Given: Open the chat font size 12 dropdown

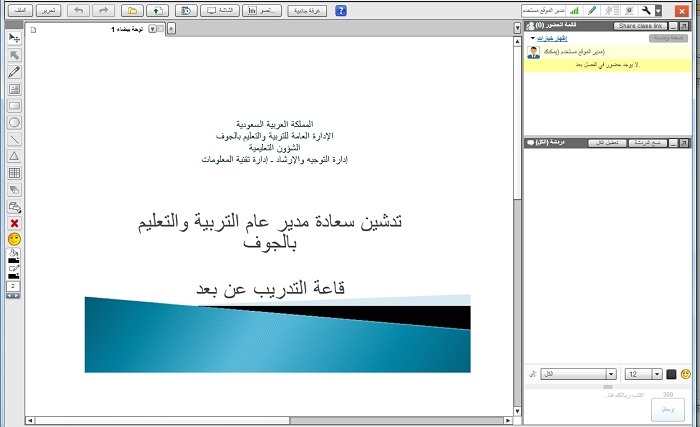Looking at the screenshot, I should (x=657, y=374).
